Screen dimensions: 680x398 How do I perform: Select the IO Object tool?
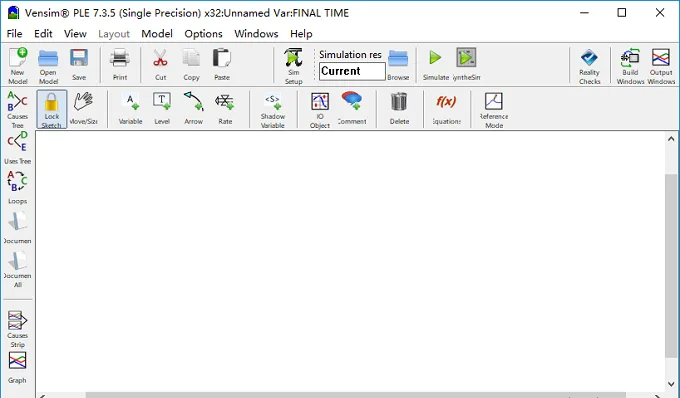tap(320, 109)
